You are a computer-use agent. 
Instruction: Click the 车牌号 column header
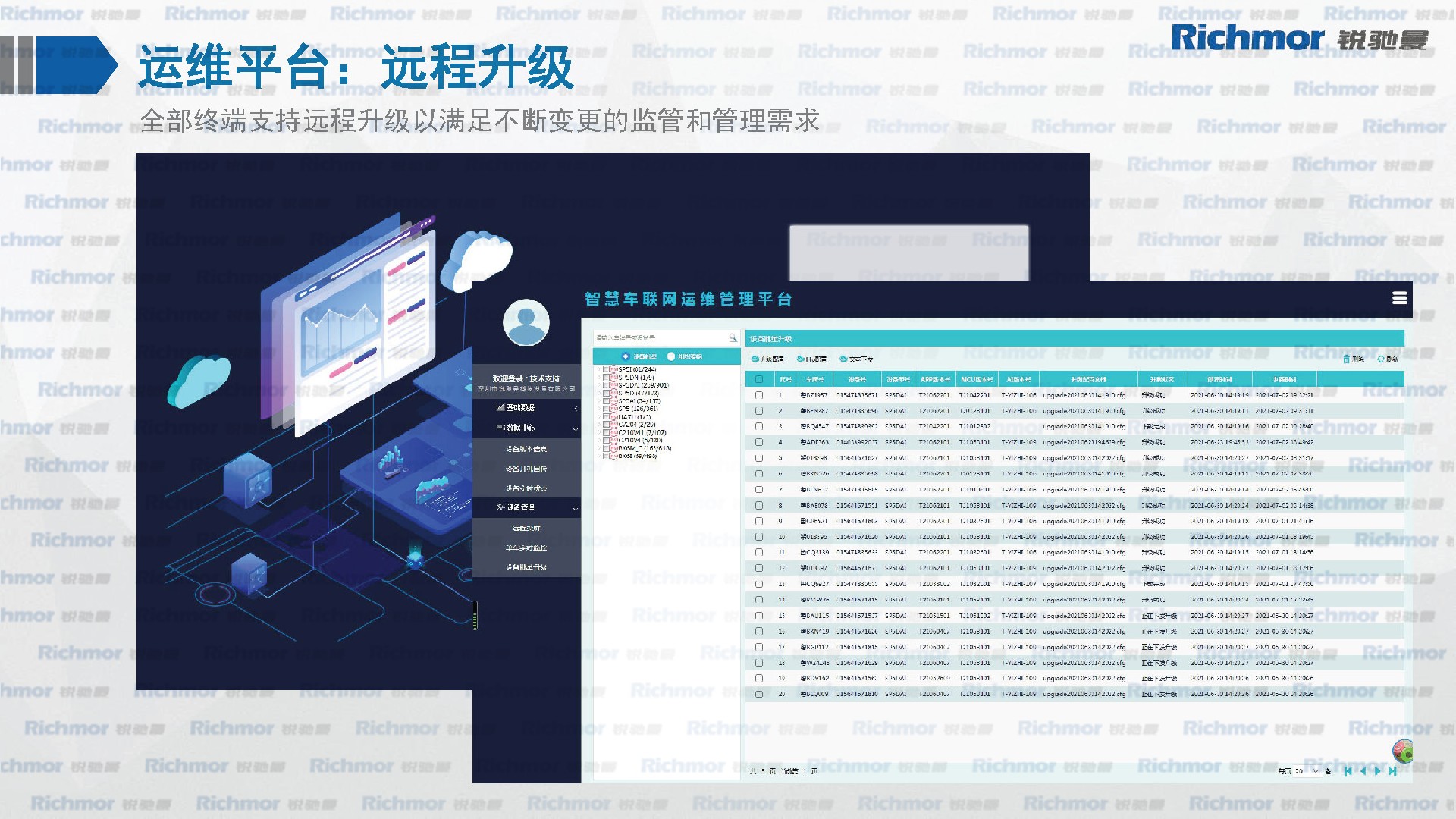(x=814, y=379)
